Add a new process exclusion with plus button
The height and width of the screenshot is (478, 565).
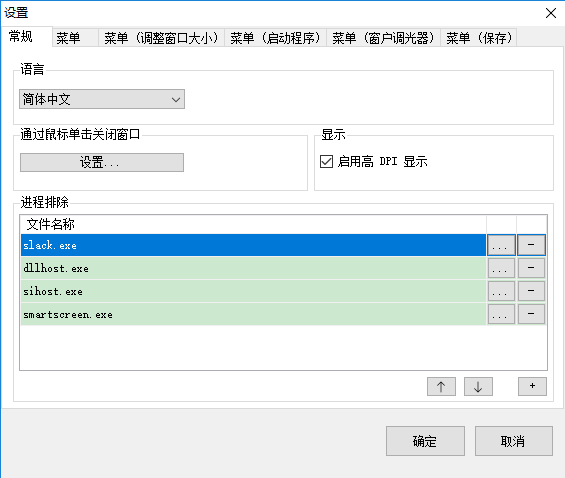coord(533,387)
